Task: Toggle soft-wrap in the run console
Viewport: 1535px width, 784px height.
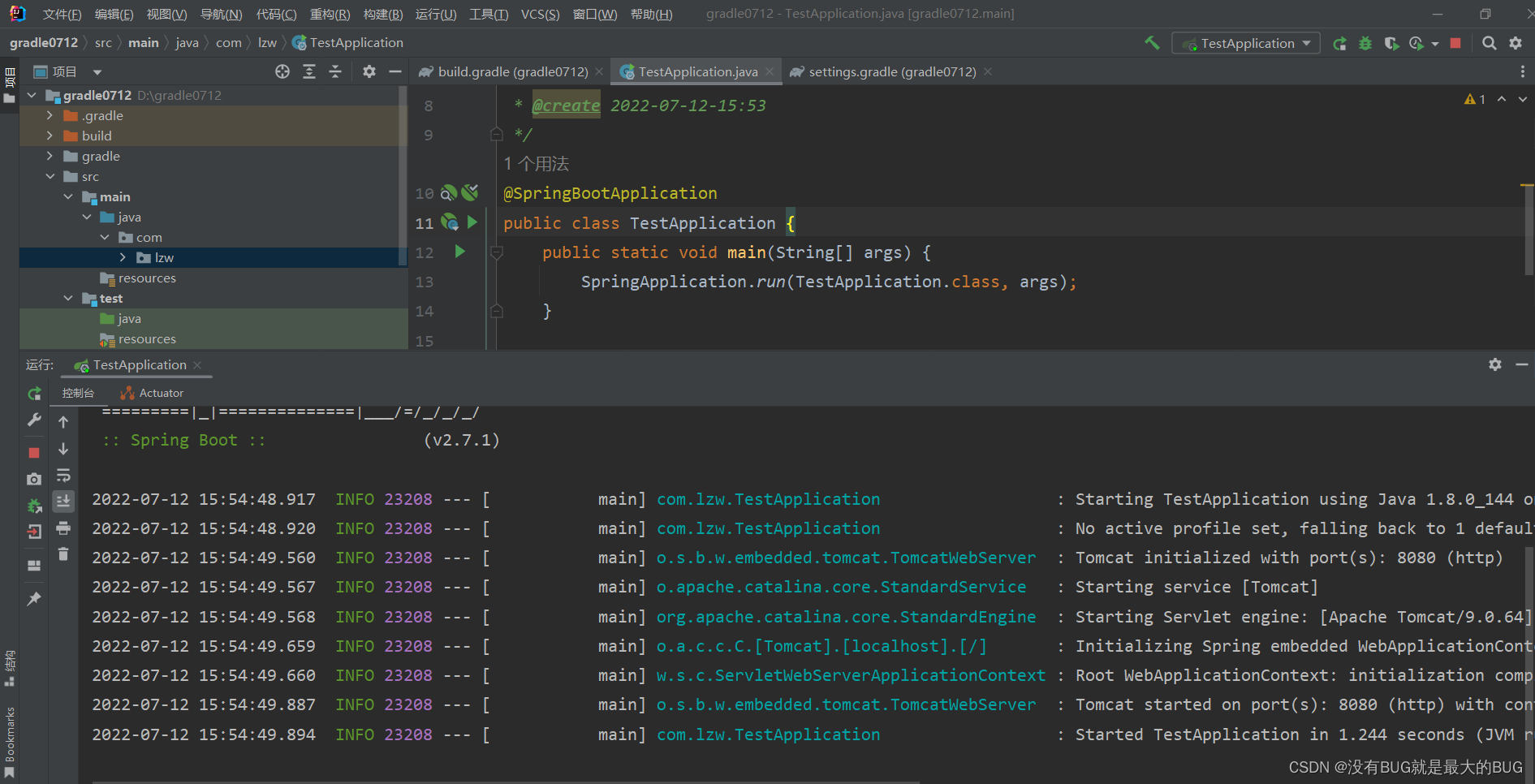Action: [63, 475]
